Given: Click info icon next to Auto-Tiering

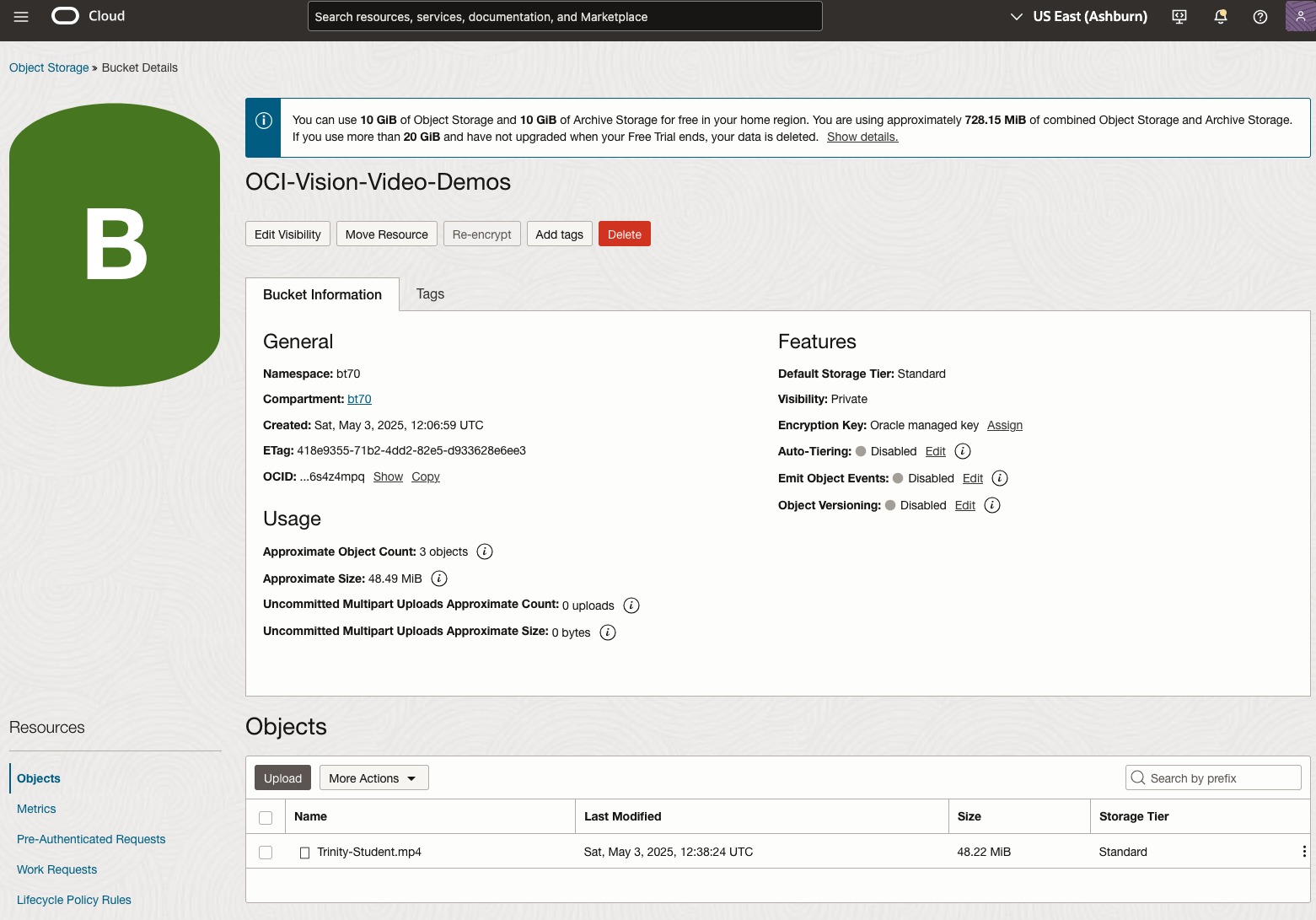Looking at the screenshot, I should point(962,451).
